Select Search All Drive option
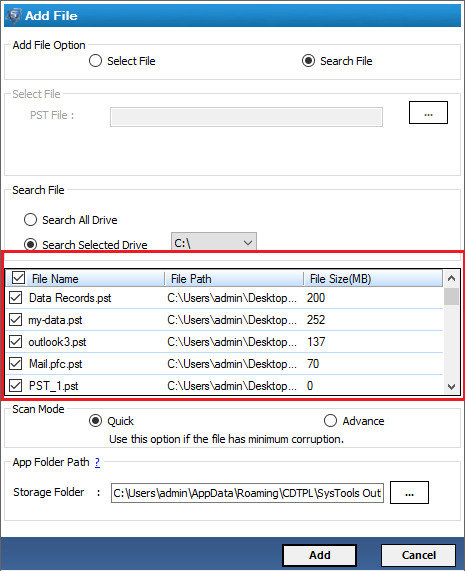The width and height of the screenshot is (465, 571). tap(30, 220)
